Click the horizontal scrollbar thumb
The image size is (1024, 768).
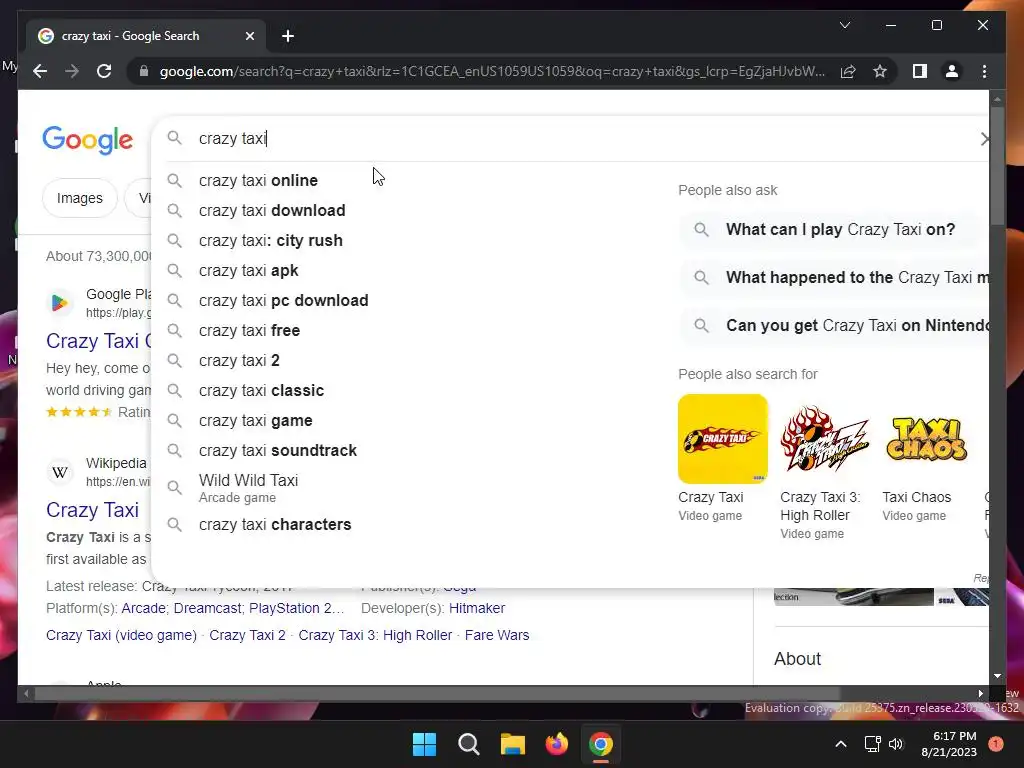click(436, 694)
